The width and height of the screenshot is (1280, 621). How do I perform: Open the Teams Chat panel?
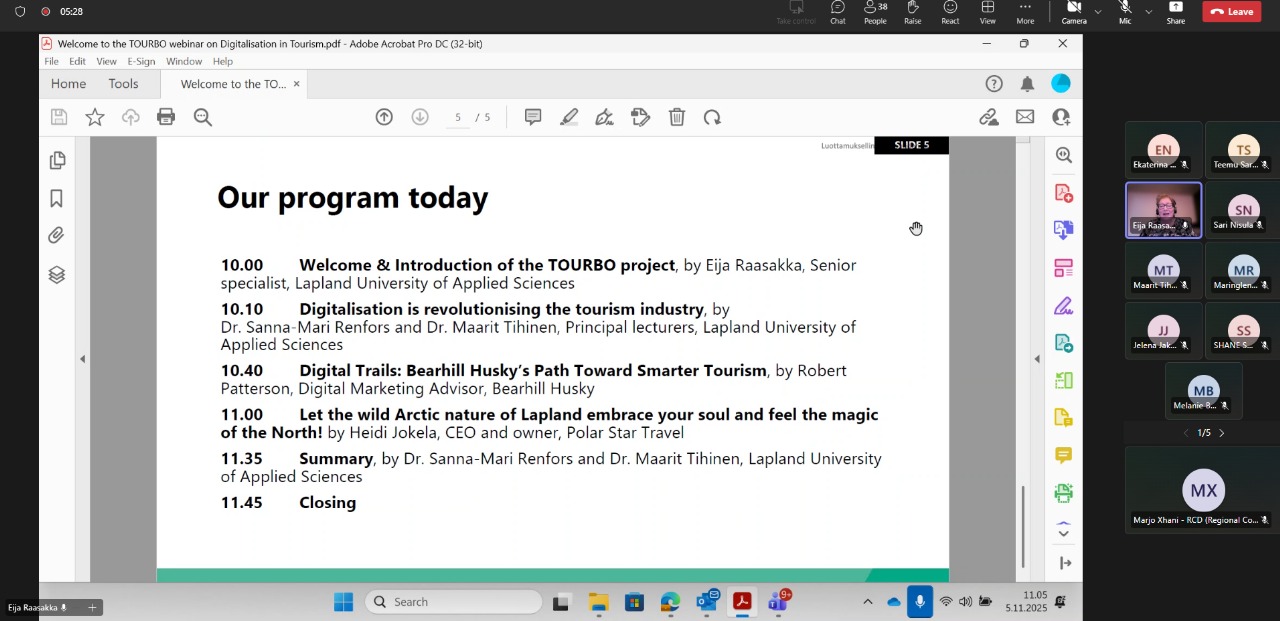[838, 11]
